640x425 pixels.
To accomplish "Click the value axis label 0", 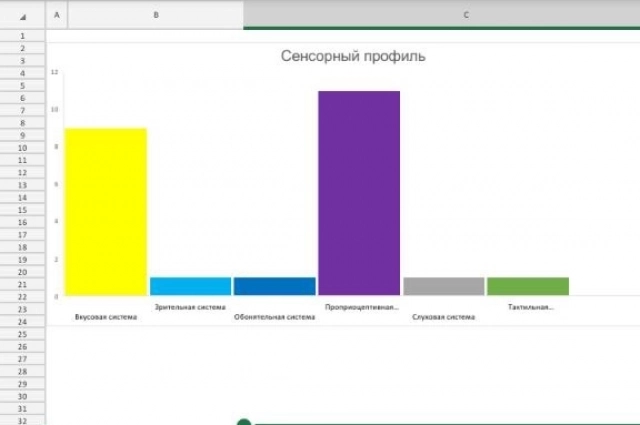I will pos(56,296).
